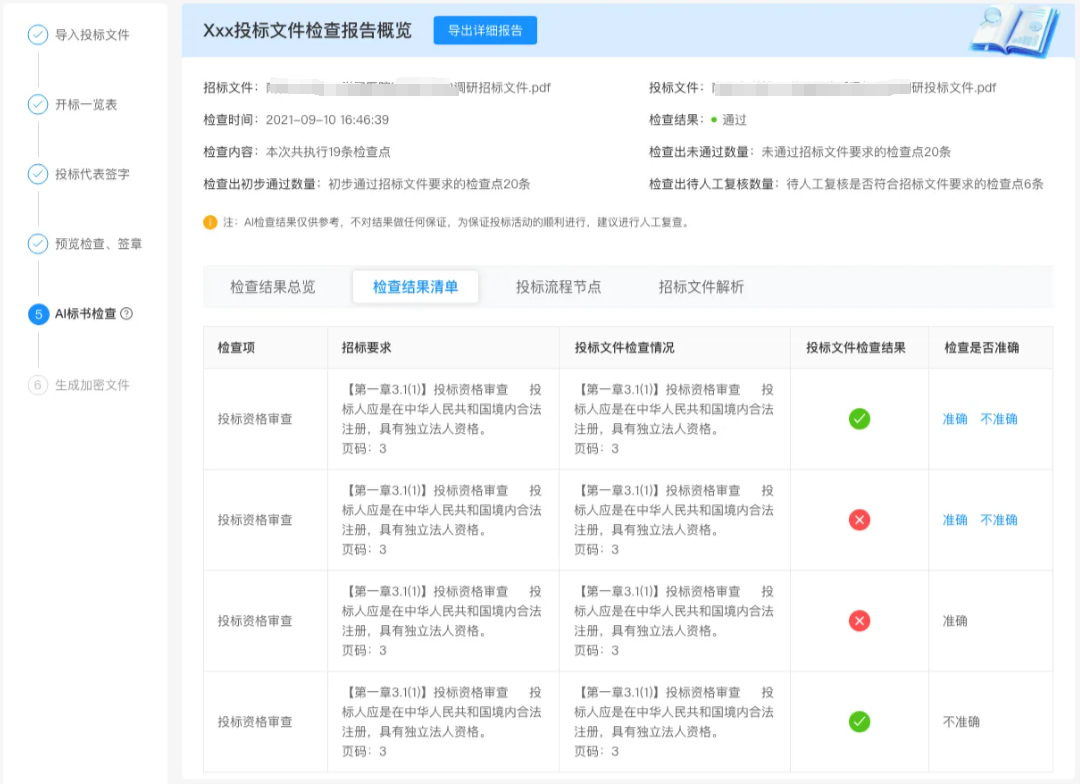Click the 投标文件 pdf file name

[854, 87]
